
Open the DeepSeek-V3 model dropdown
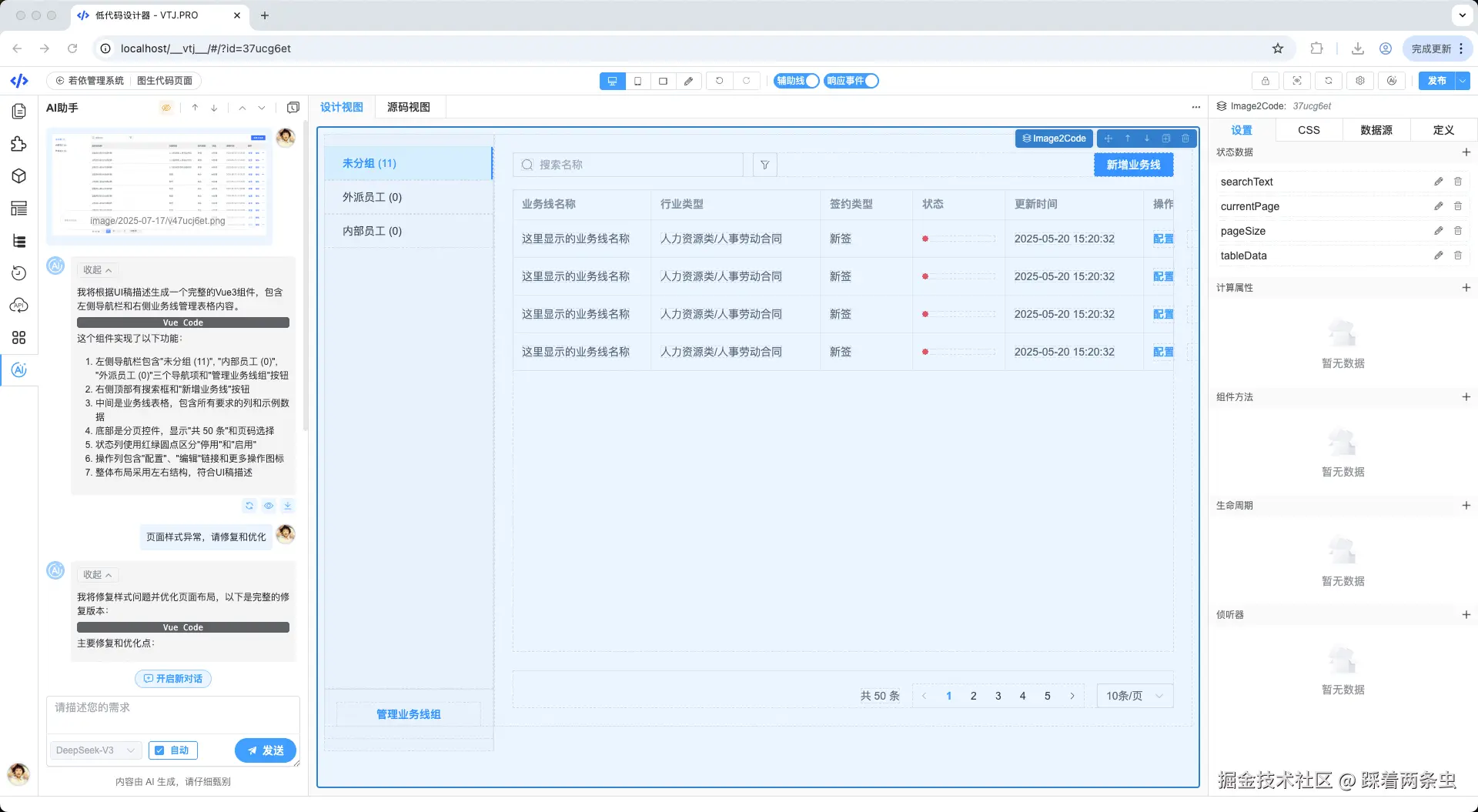[96, 750]
